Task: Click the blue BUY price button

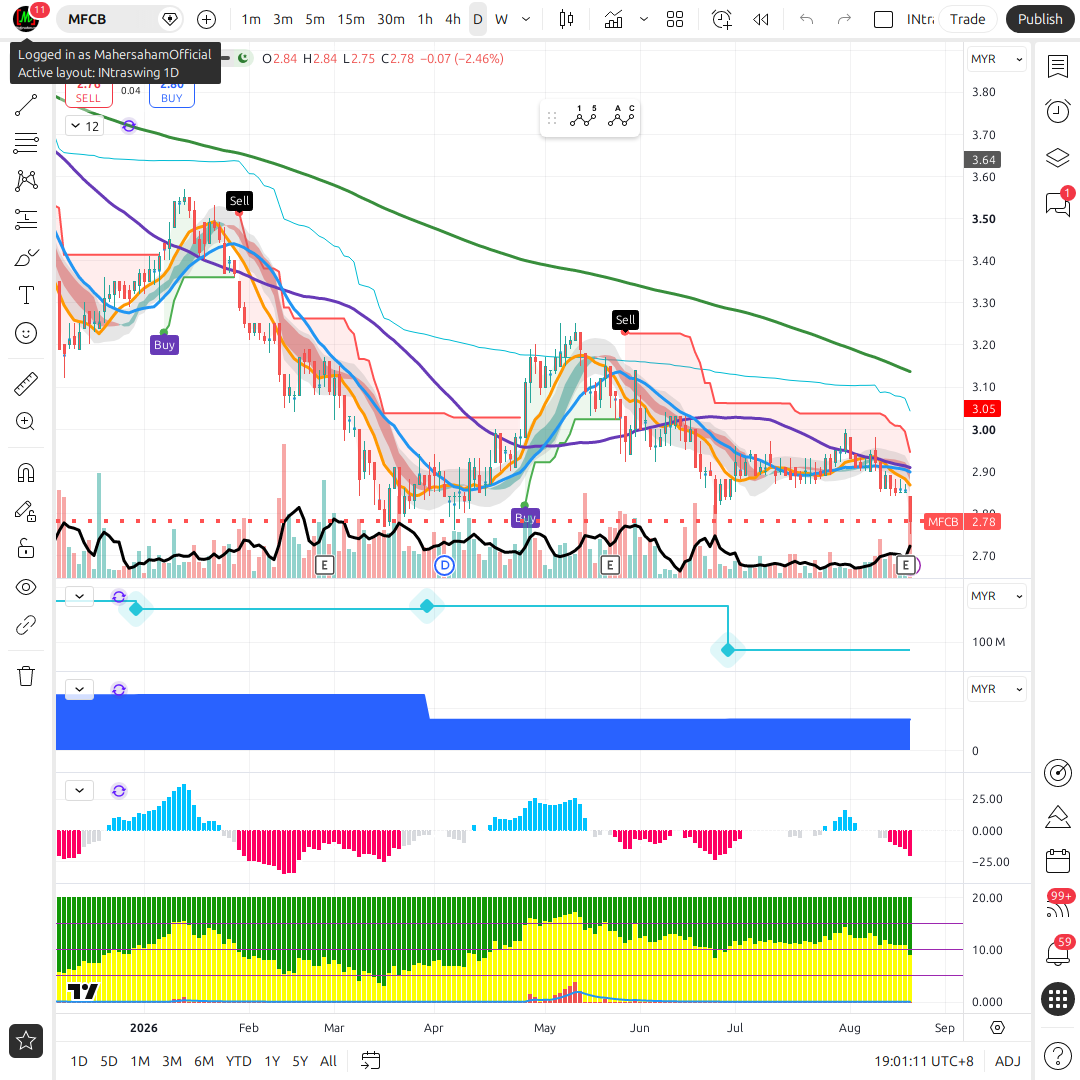Action: (172, 95)
